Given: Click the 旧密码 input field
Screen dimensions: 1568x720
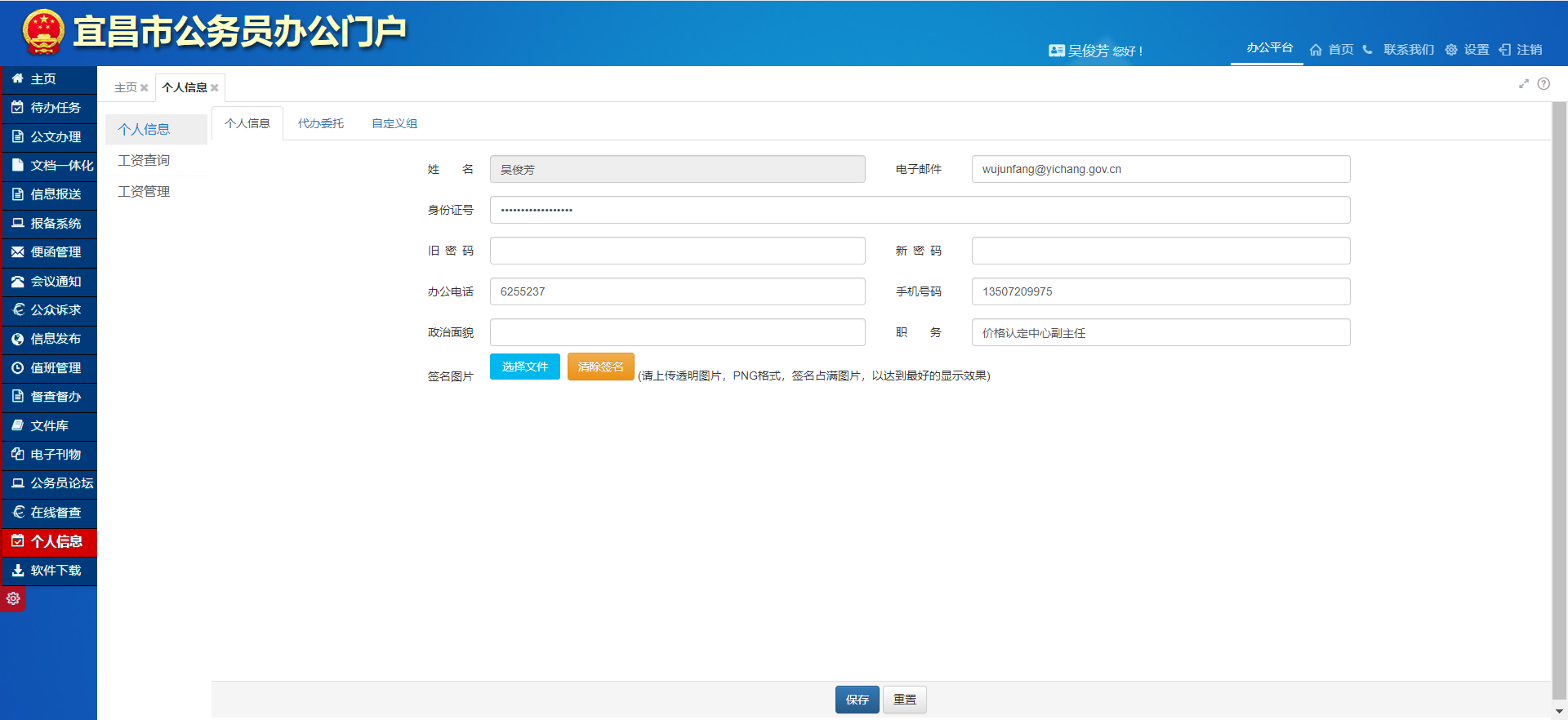Looking at the screenshot, I should [677, 251].
